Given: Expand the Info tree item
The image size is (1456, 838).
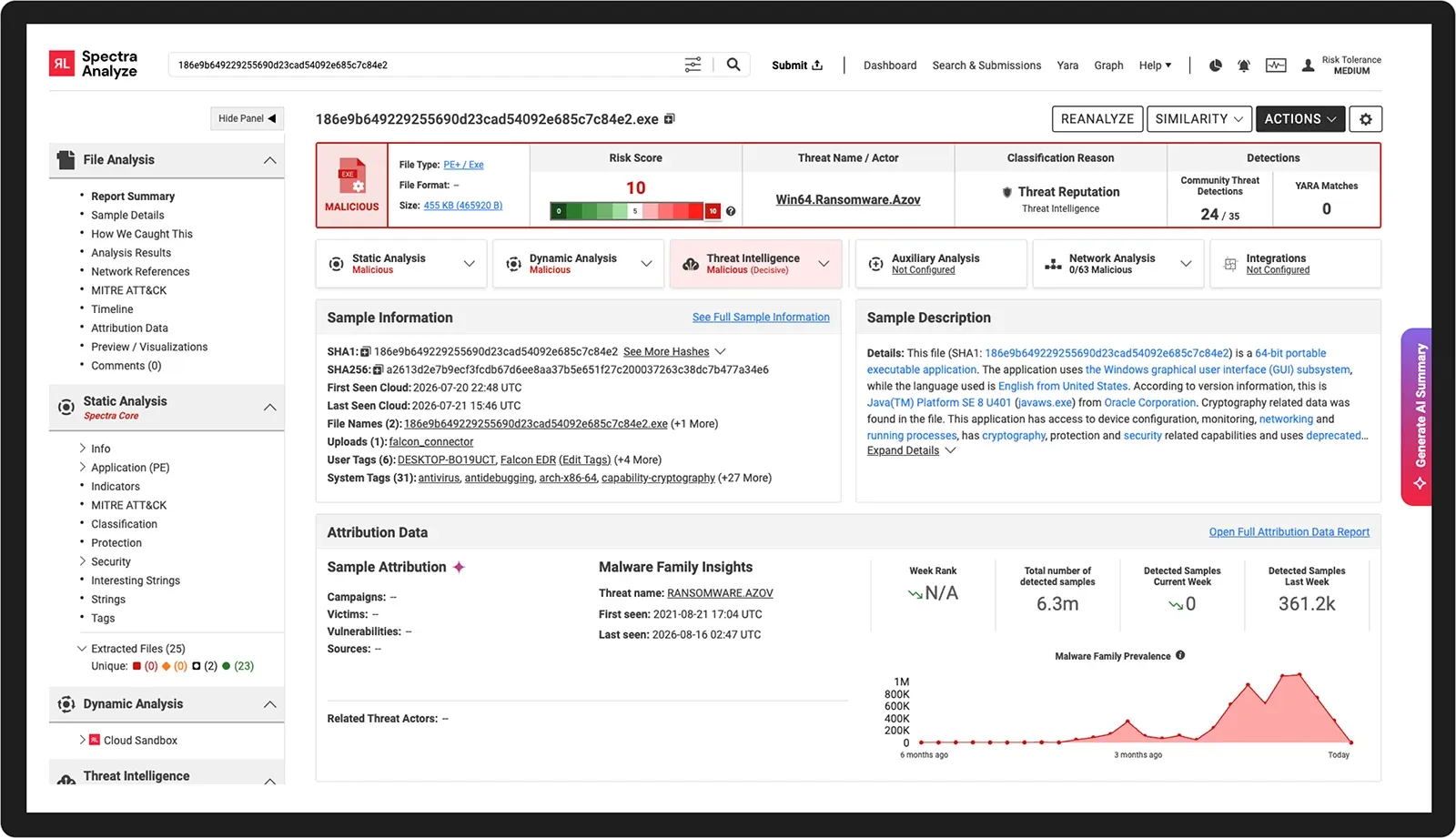Looking at the screenshot, I should point(83,449).
